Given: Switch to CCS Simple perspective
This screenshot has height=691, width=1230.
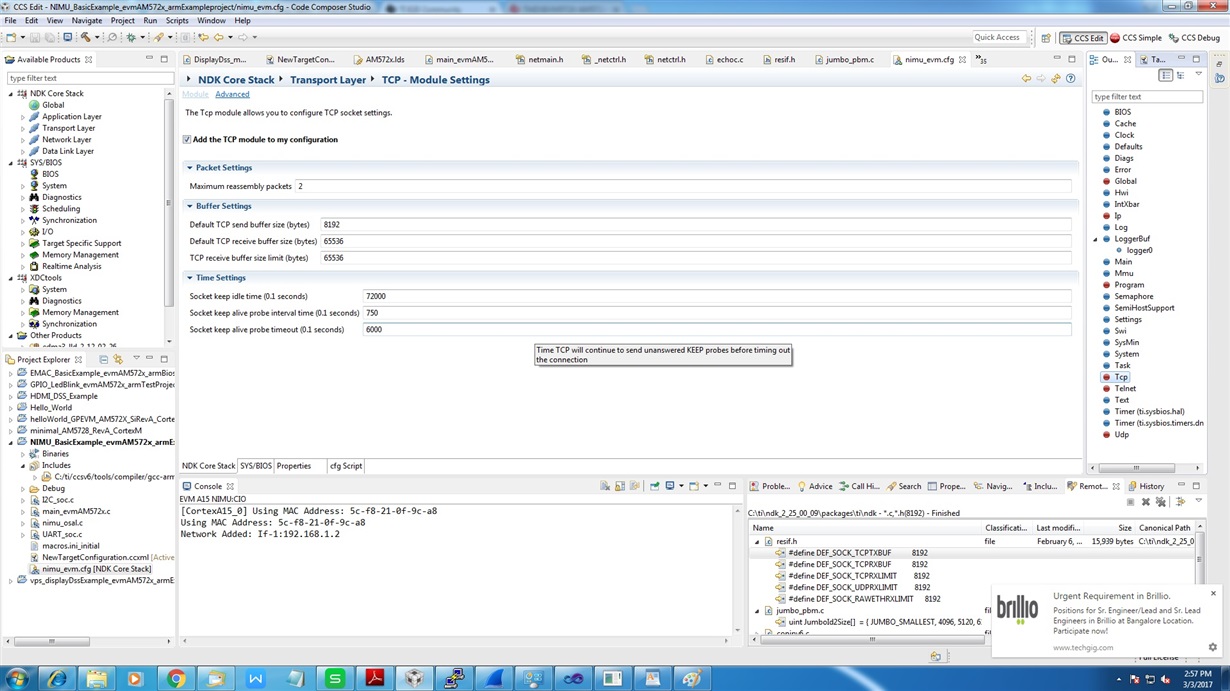Looking at the screenshot, I should click(1136, 38).
